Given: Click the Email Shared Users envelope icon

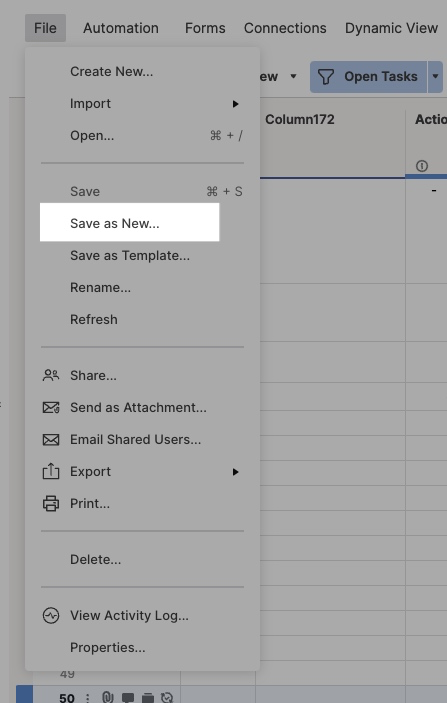Looking at the screenshot, I should tap(51, 440).
